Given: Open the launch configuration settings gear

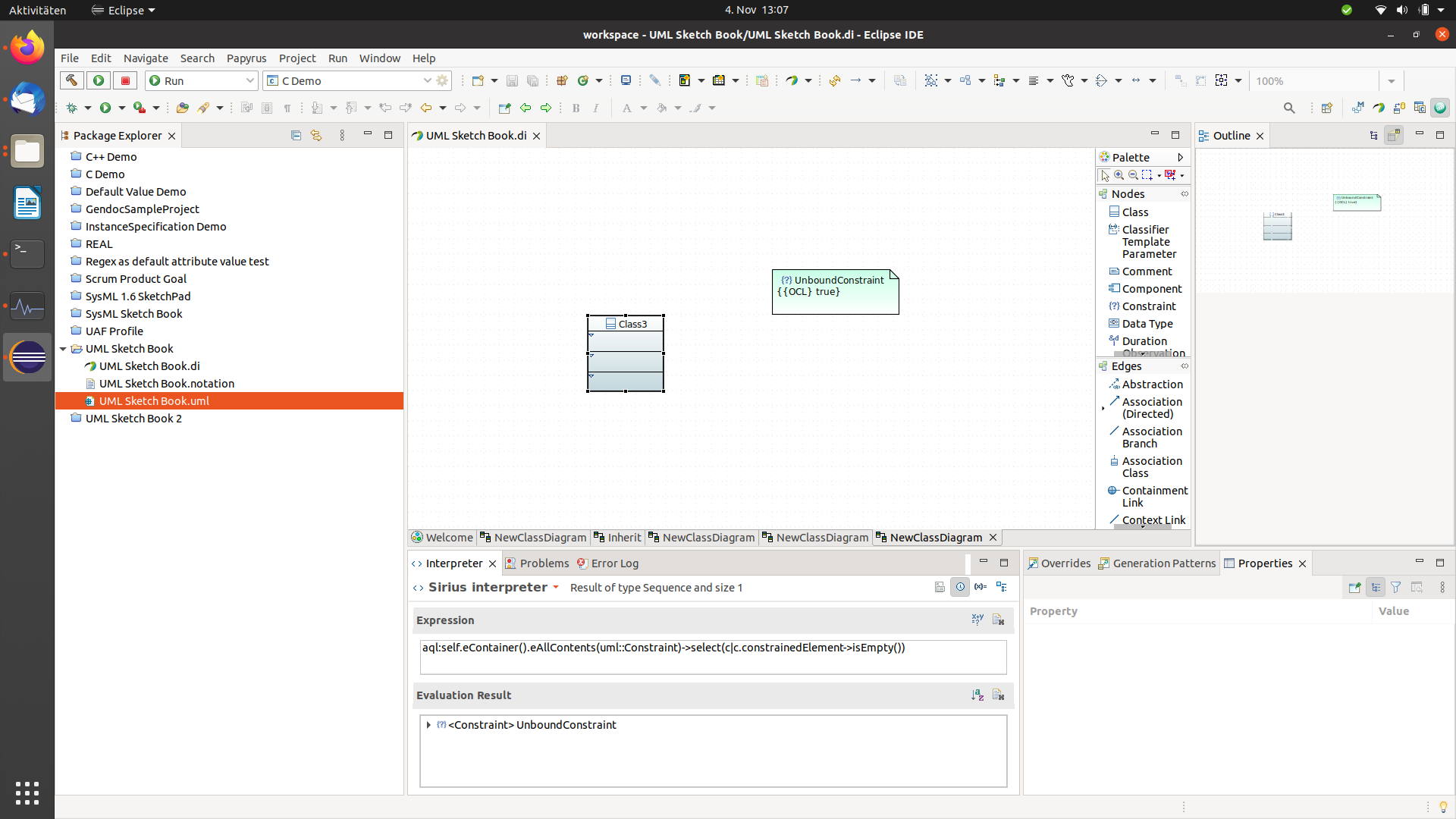Looking at the screenshot, I should pyautogui.click(x=443, y=80).
